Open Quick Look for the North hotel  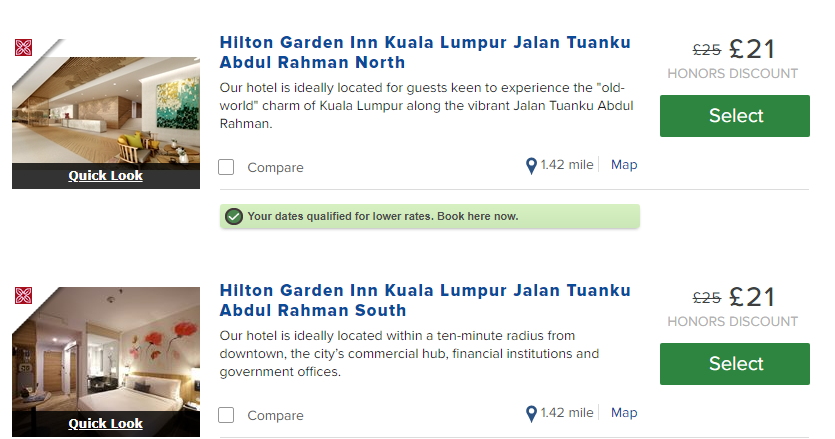[x=105, y=176]
